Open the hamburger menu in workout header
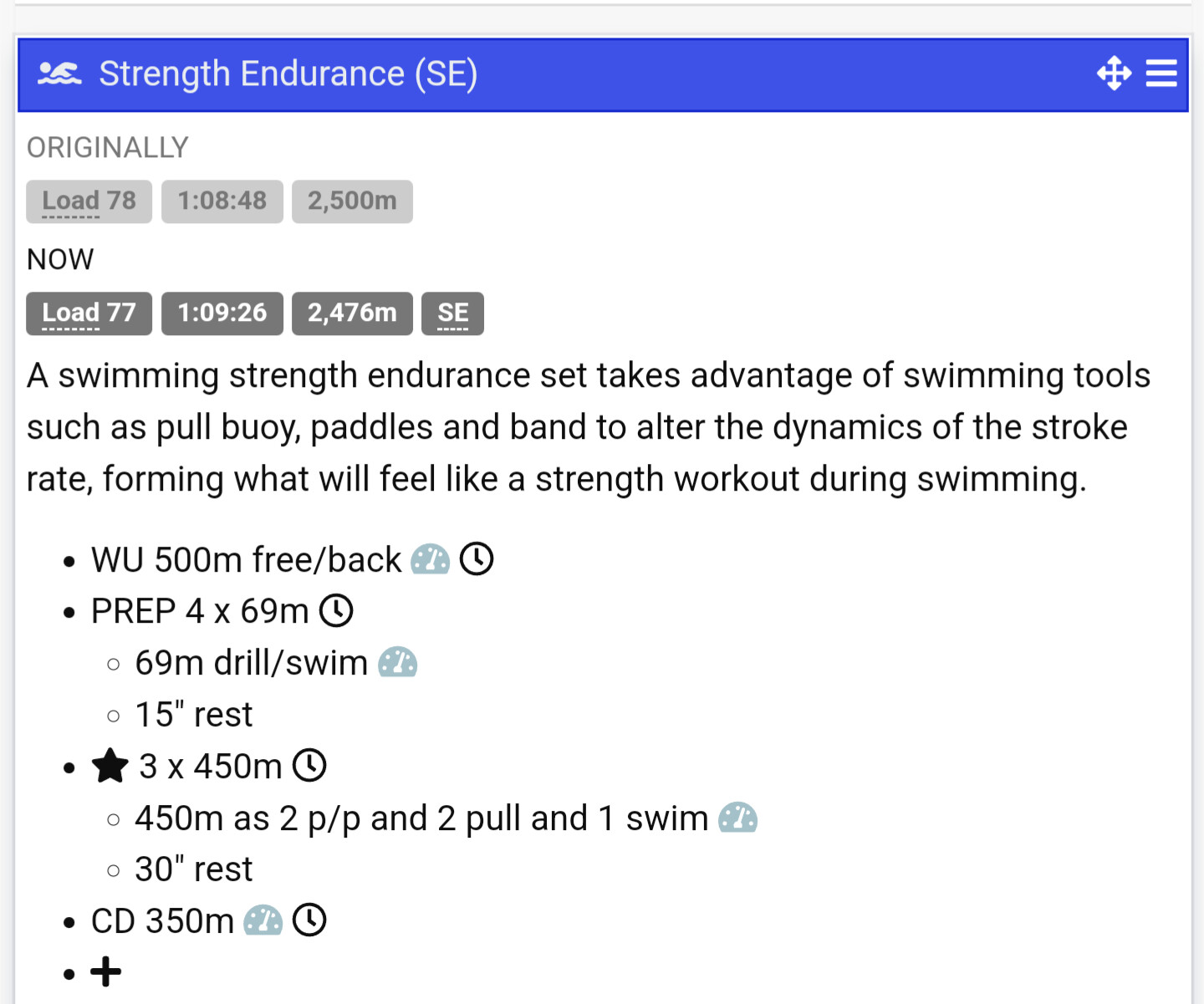This screenshot has width=1204, height=1004. 1161,74
